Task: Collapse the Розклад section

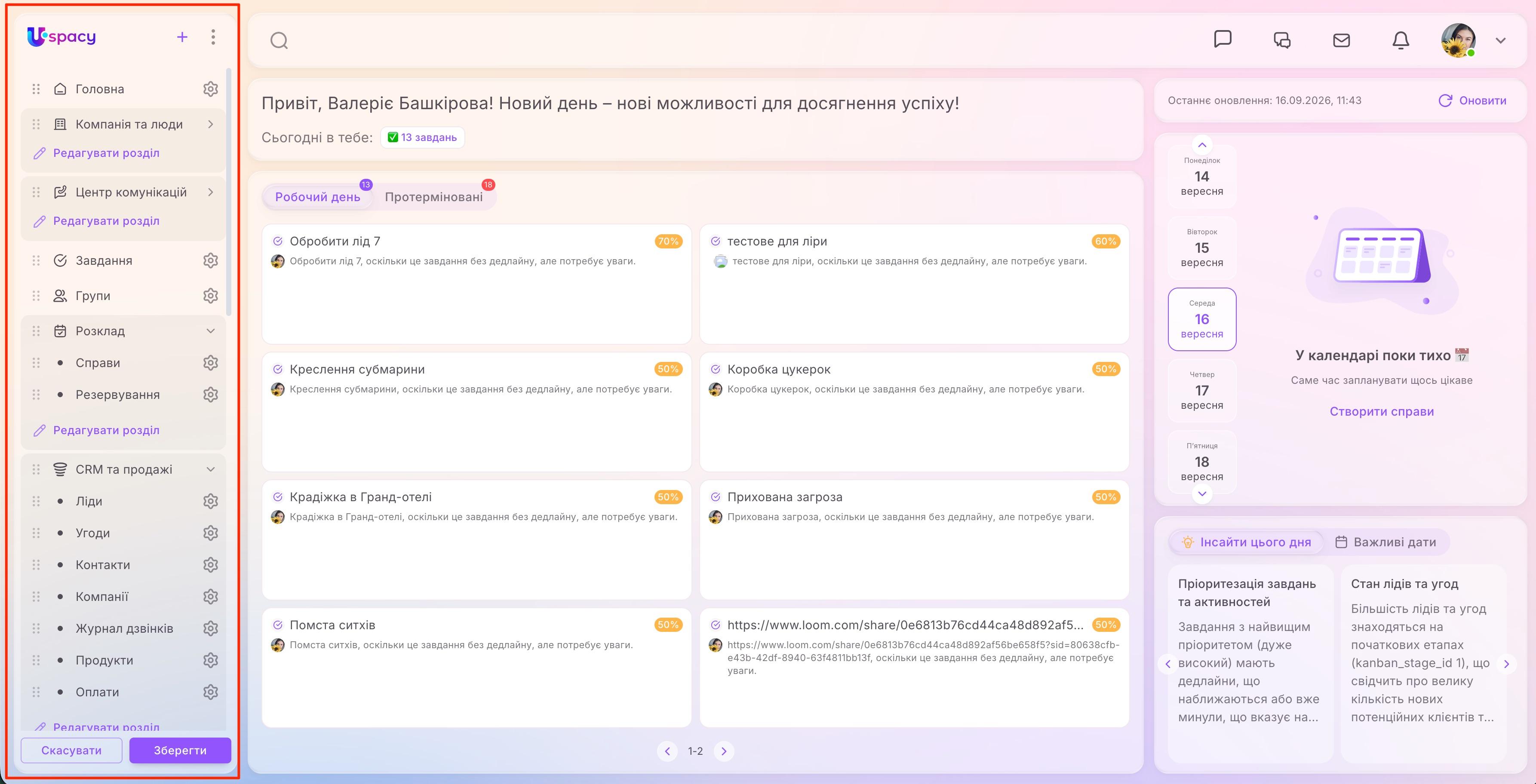Action: tap(210, 331)
